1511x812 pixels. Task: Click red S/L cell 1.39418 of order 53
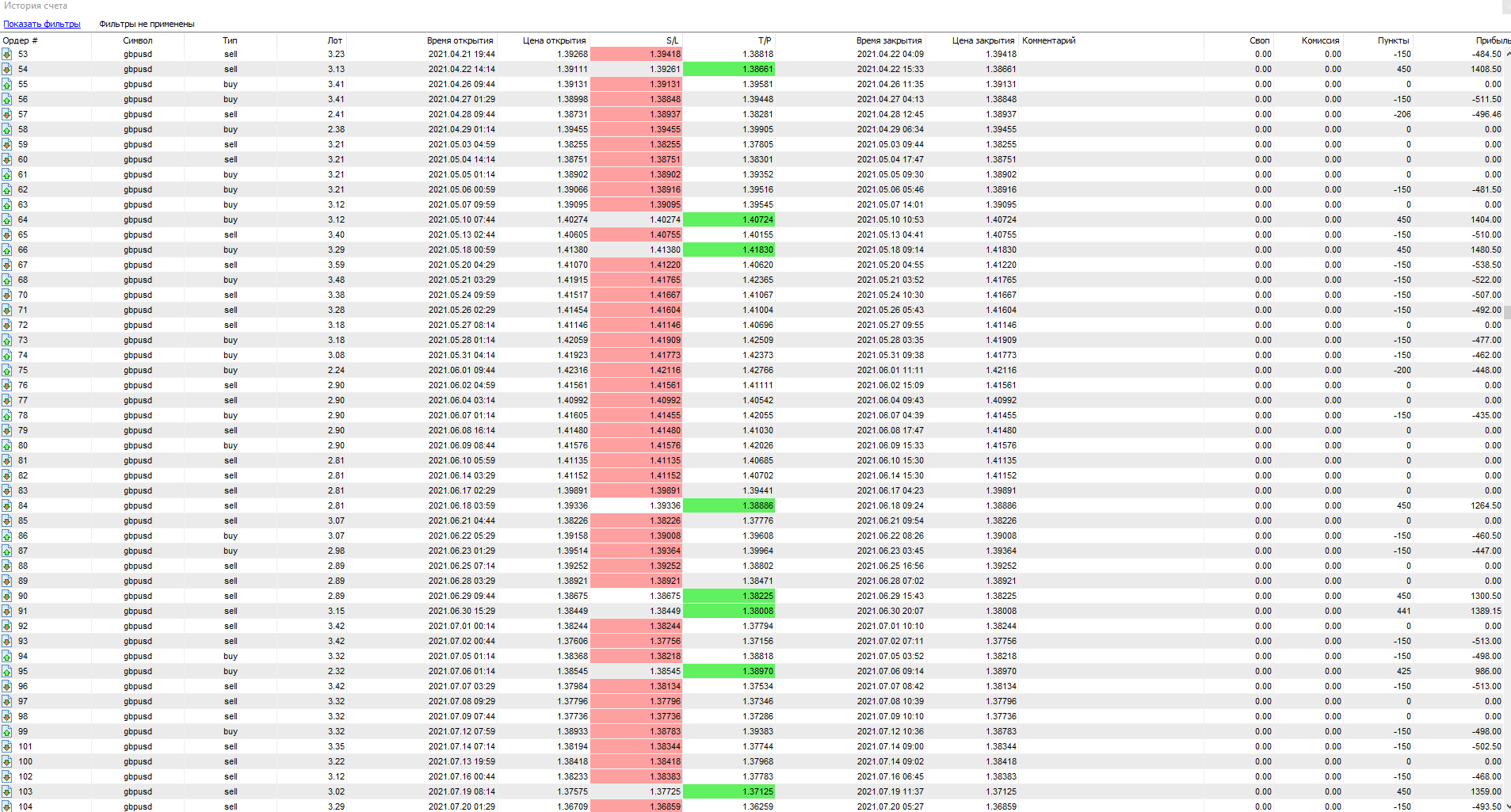point(635,55)
